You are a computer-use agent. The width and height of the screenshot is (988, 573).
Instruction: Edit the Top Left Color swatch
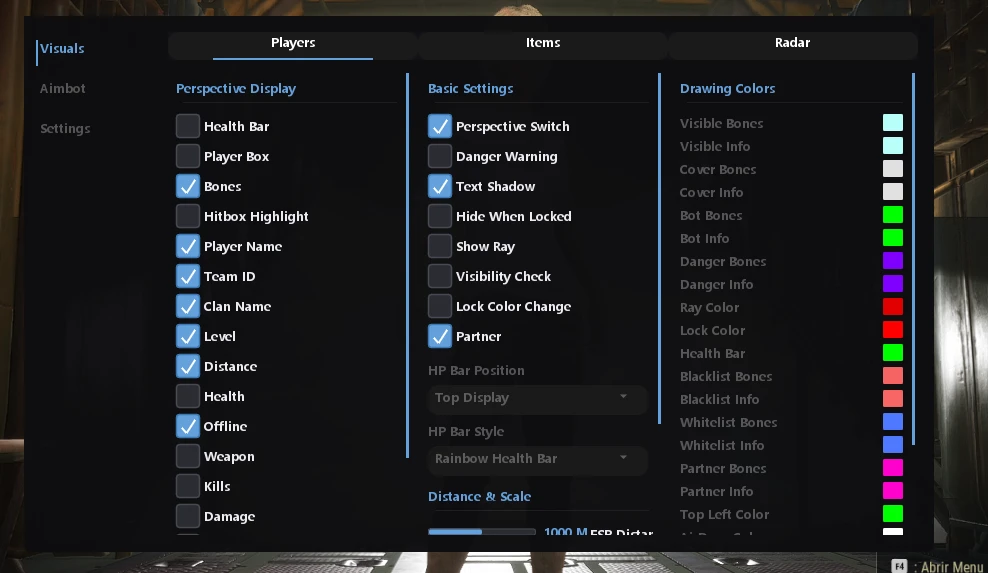point(893,514)
